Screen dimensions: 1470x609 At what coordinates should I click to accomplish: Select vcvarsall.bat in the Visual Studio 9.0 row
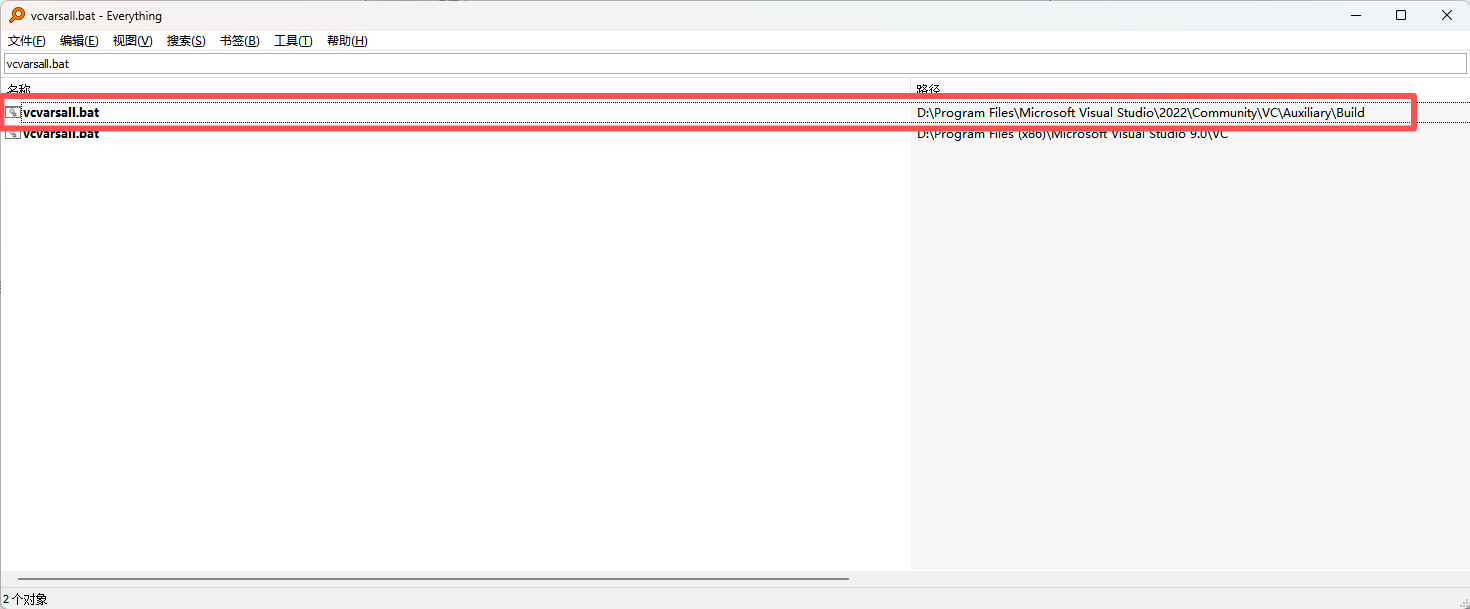tap(61, 134)
